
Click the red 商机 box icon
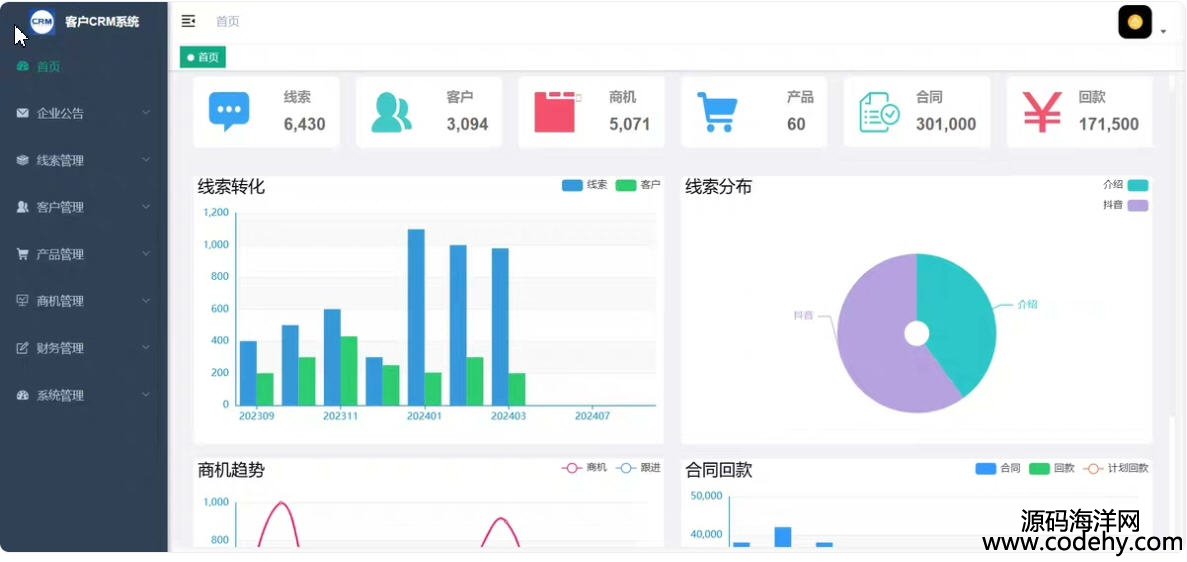[554, 112]
